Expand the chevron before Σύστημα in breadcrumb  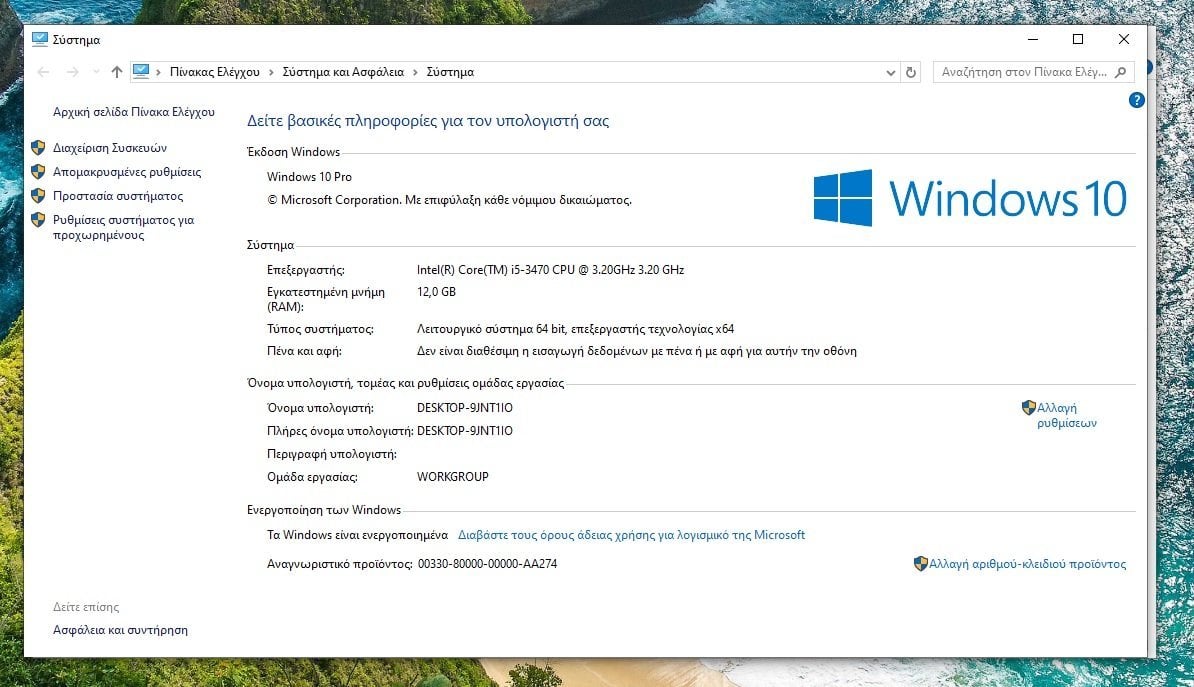(x=415, y=72)
